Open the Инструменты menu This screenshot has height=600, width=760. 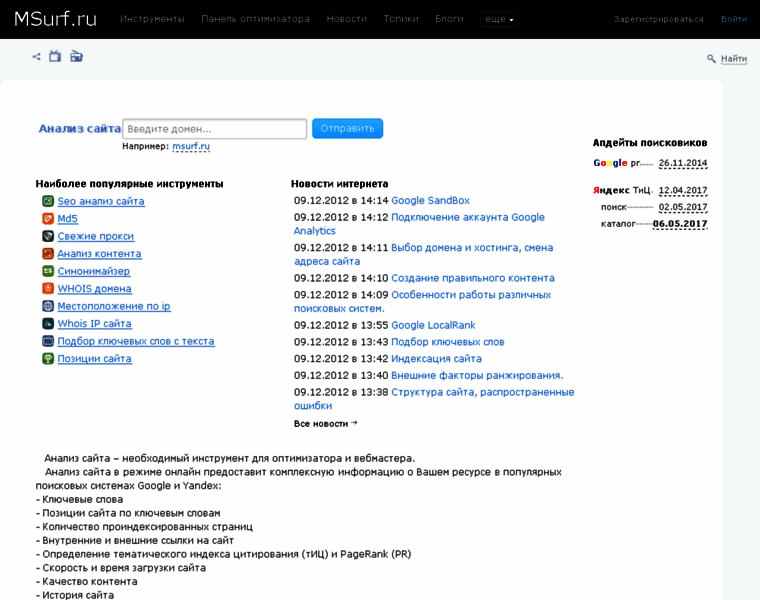click(x=152, y=19)
